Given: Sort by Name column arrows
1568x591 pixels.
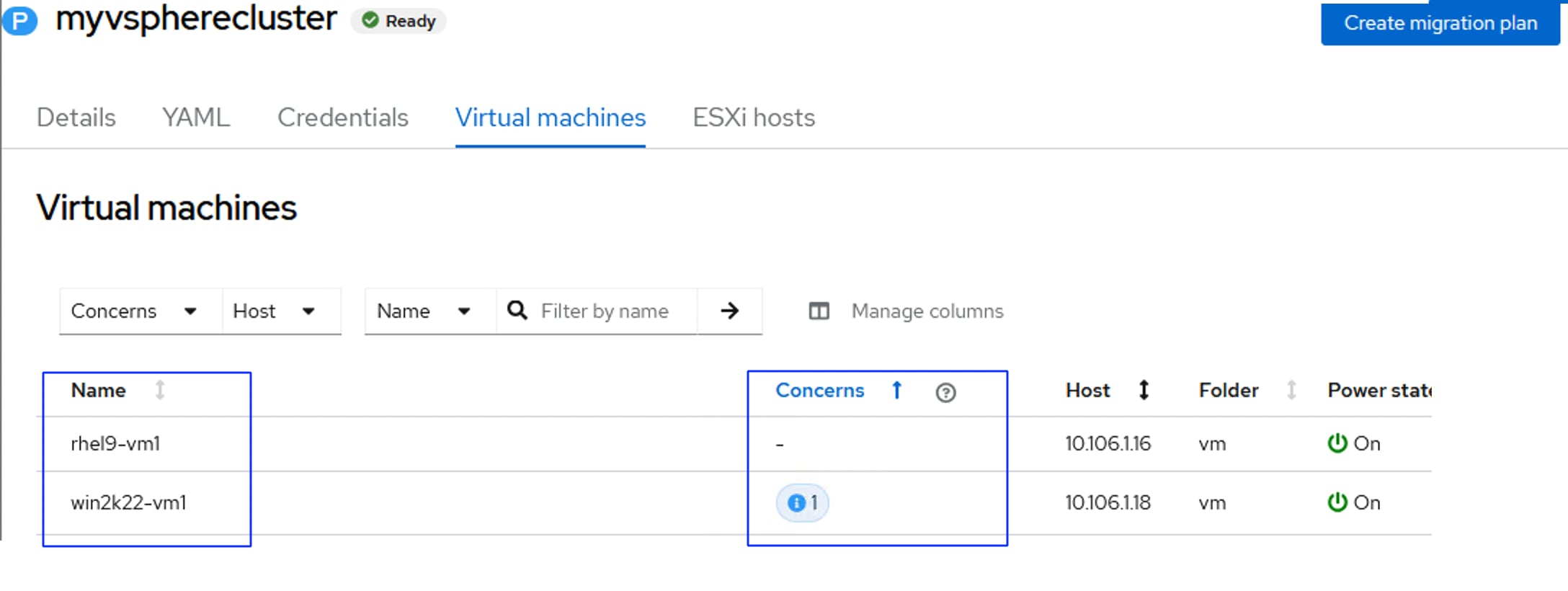Looking at the screenshot, I should [160, 391].
